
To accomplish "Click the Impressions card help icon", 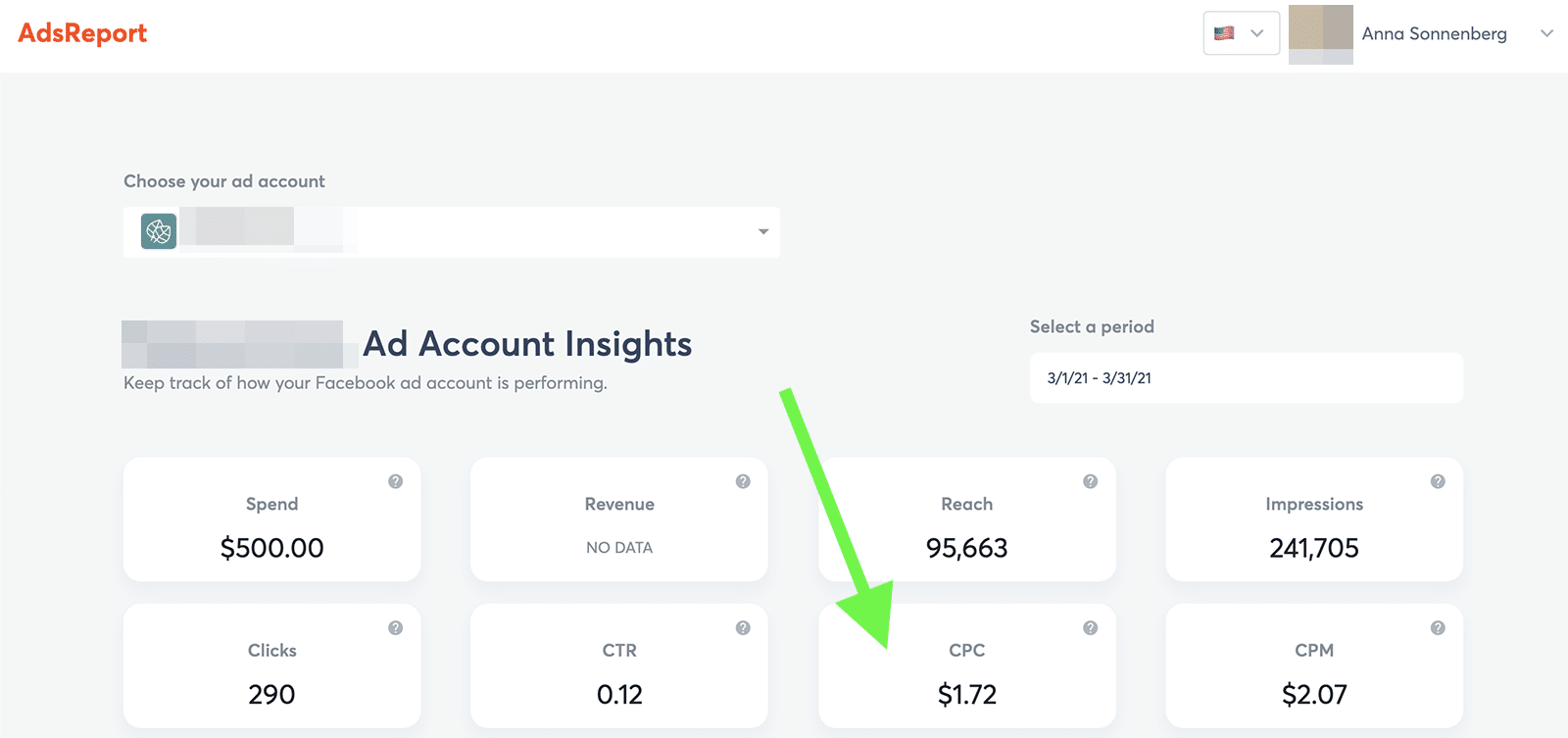I will (1438, 481).
